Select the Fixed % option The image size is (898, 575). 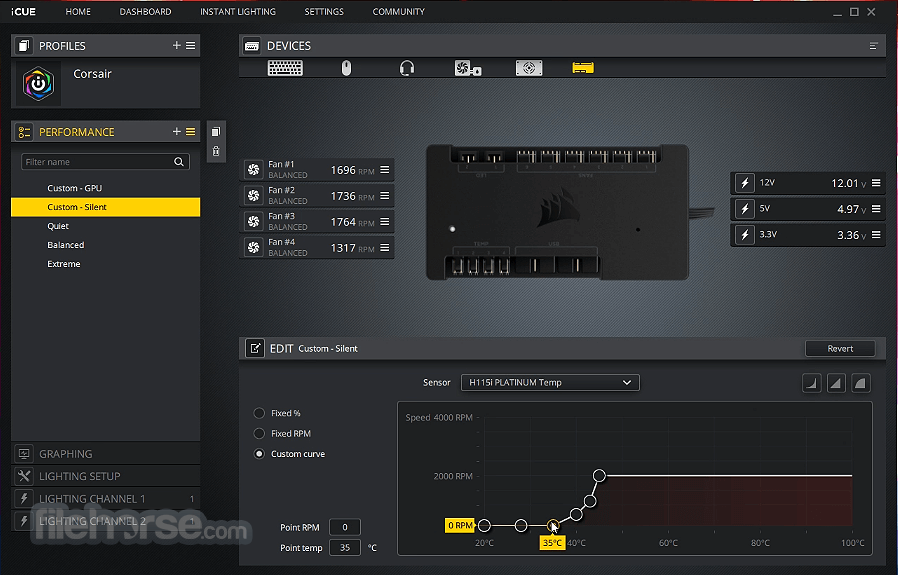tap(259, 413)
